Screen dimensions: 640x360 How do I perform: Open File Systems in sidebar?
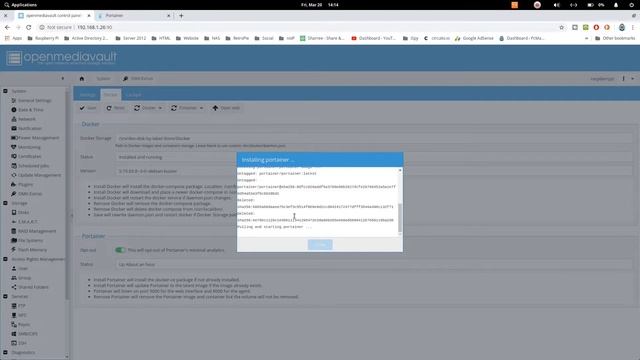click(29, 240)
